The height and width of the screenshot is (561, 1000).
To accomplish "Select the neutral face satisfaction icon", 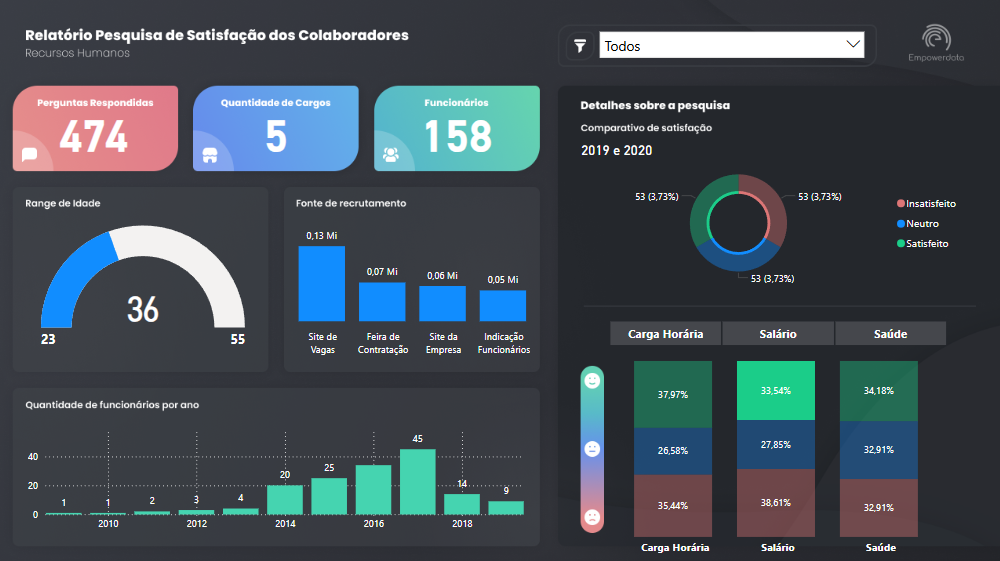I will tap(592, 449).
